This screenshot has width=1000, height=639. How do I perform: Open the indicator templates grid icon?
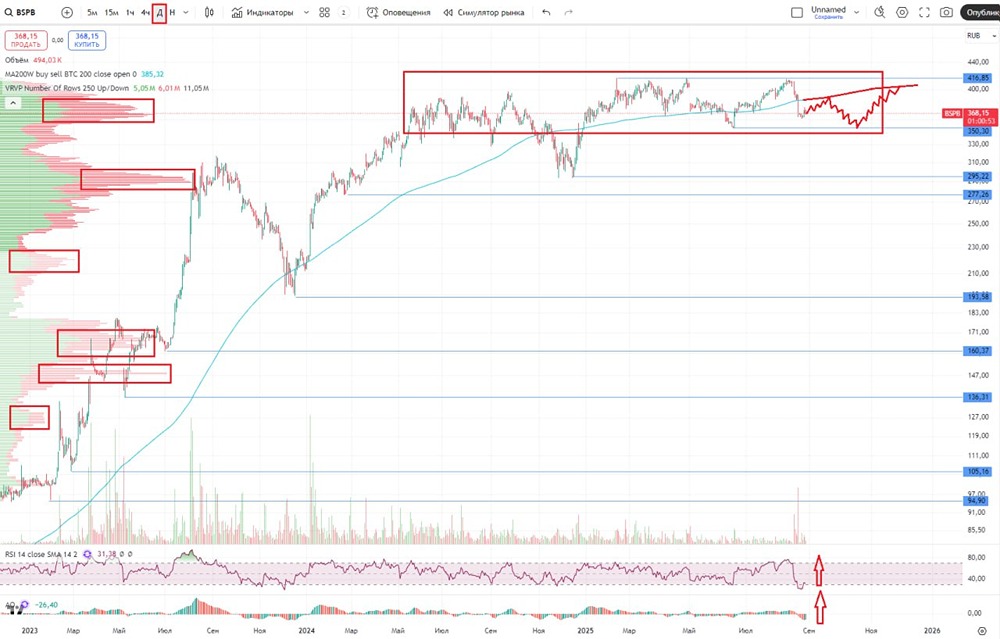[324, 12]
